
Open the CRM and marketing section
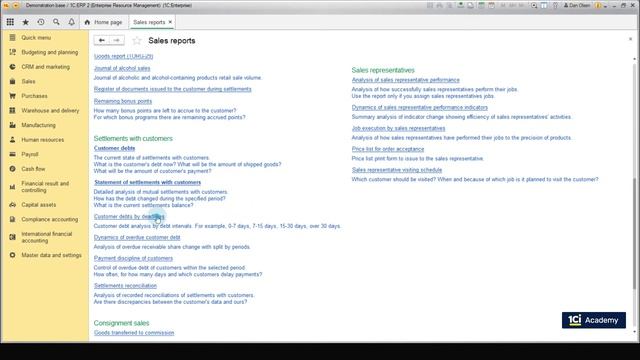click(45, 67)
